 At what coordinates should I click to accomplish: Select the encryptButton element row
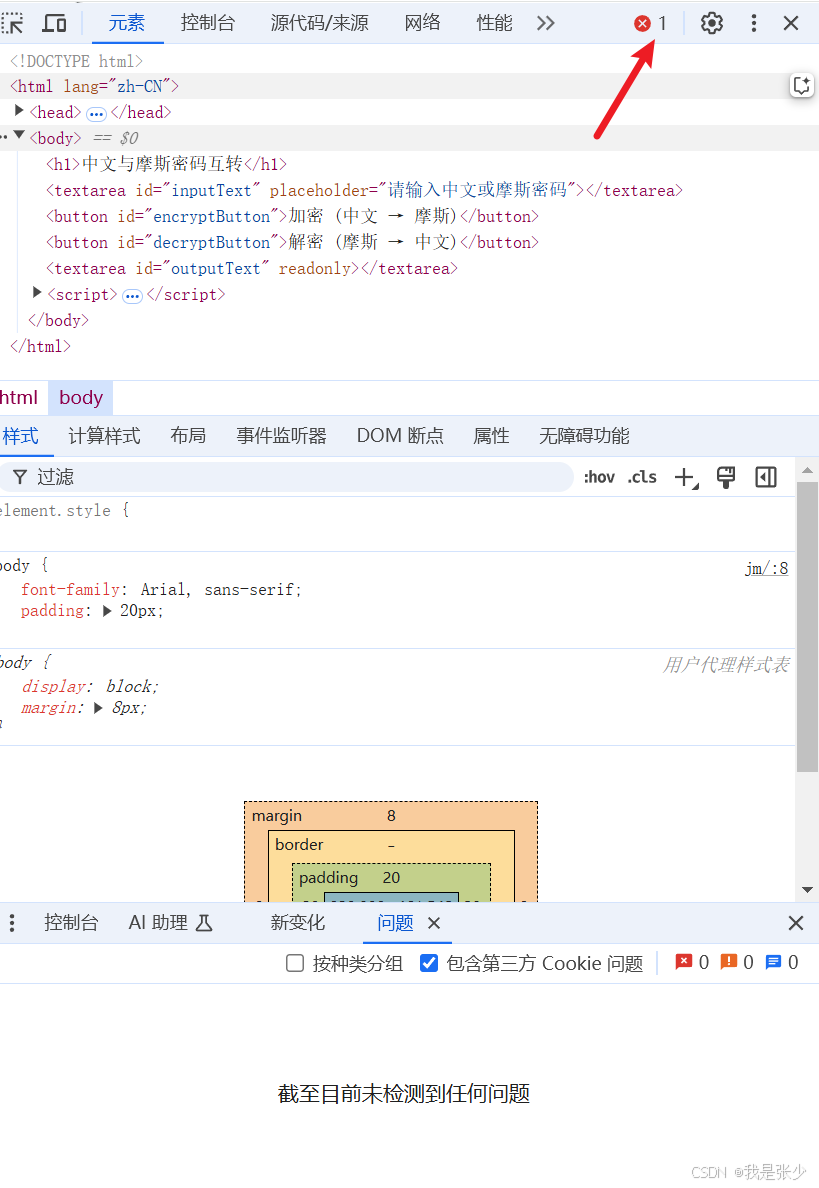[292, 216]
